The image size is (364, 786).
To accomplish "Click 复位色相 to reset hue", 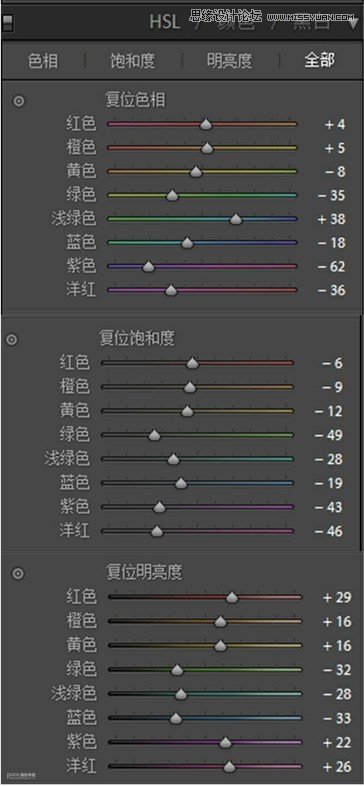I will (135, 100).
